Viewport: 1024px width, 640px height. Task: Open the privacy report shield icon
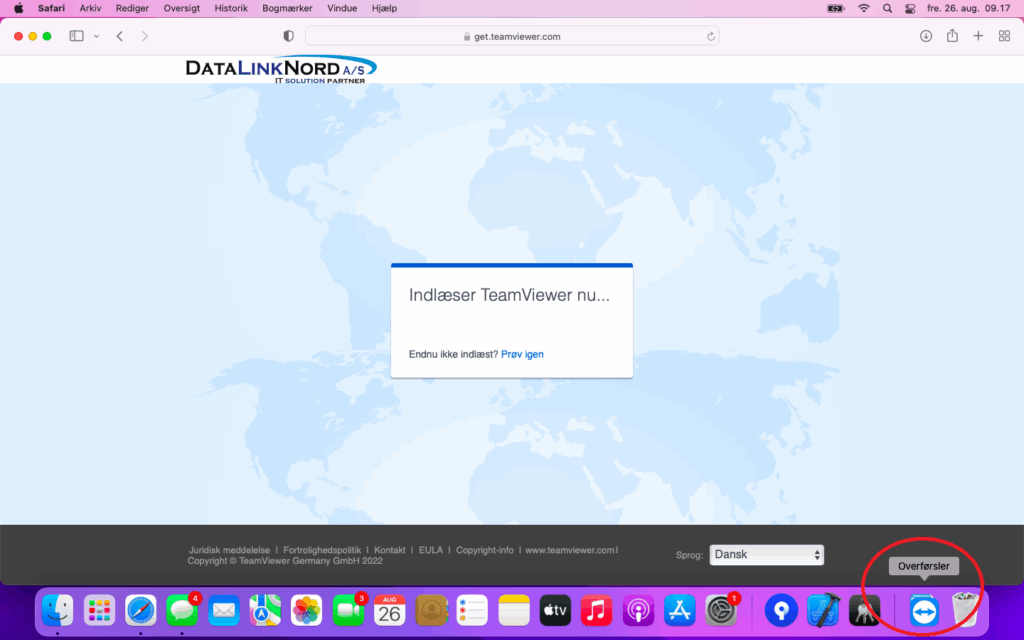coord(289,36)
